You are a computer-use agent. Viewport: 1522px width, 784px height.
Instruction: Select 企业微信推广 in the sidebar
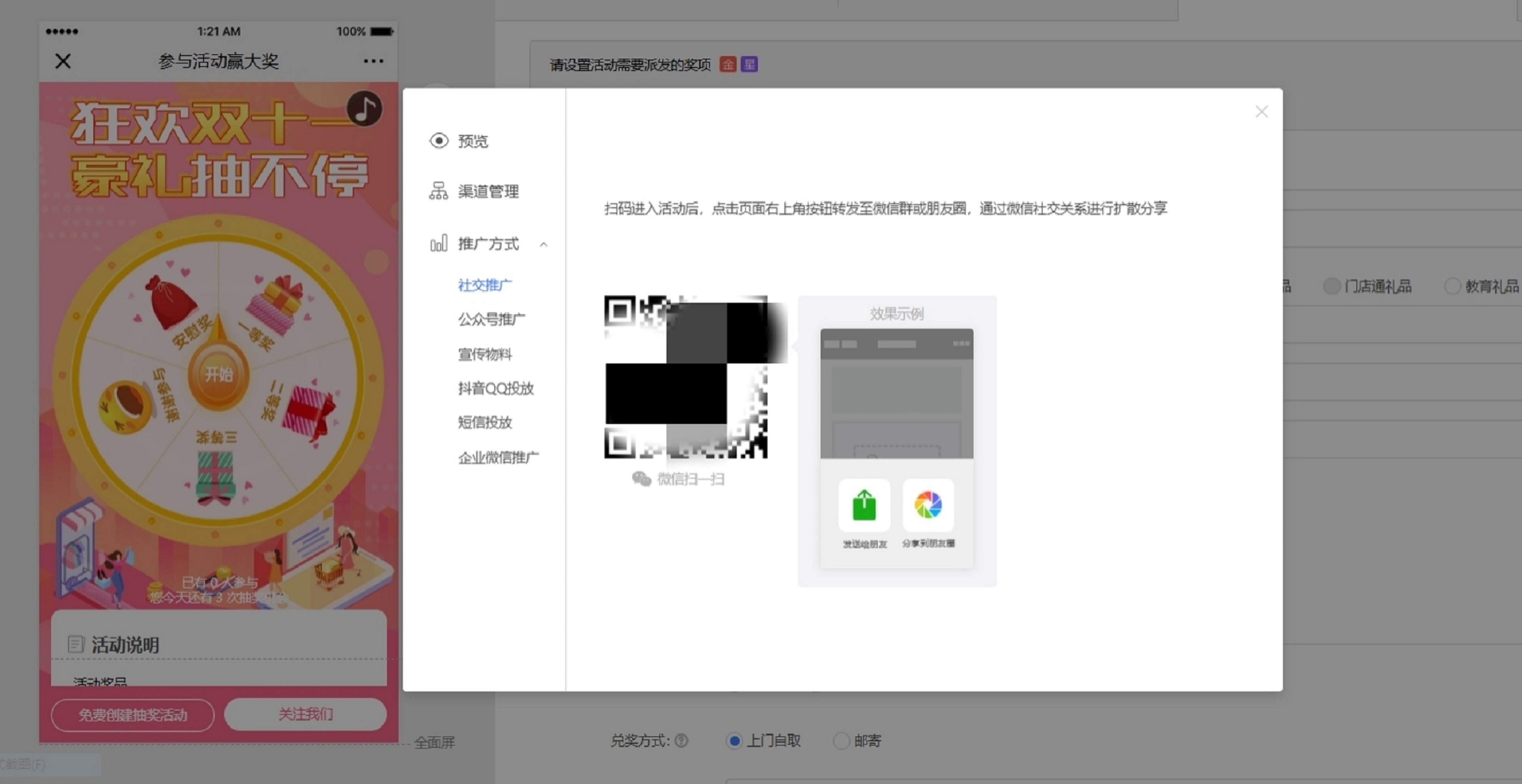(498, 457)
